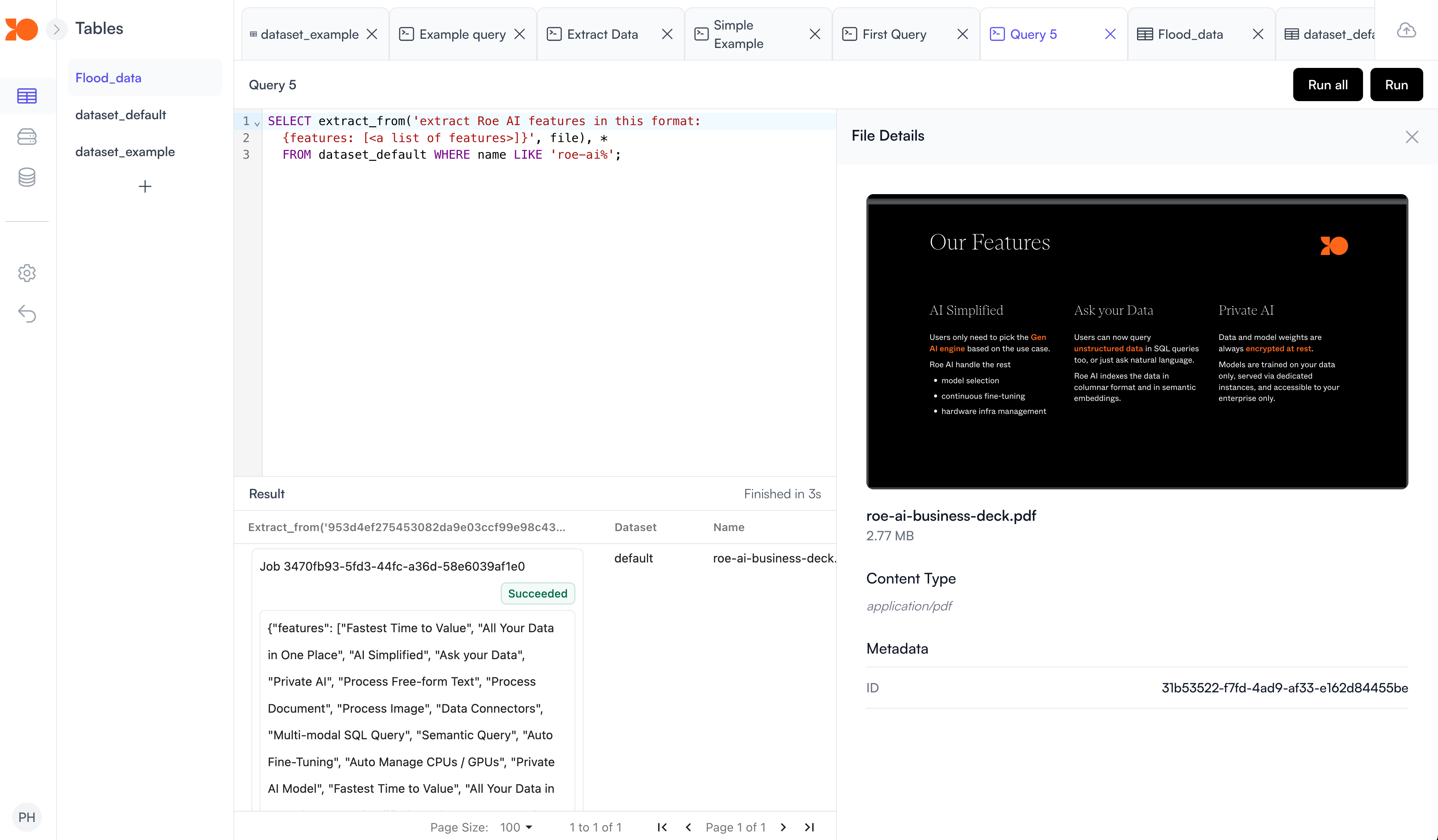The width and height of the screenshot is (1438, 840).
Task: Switch to the Extract Data tab
Action: point(602,34)
